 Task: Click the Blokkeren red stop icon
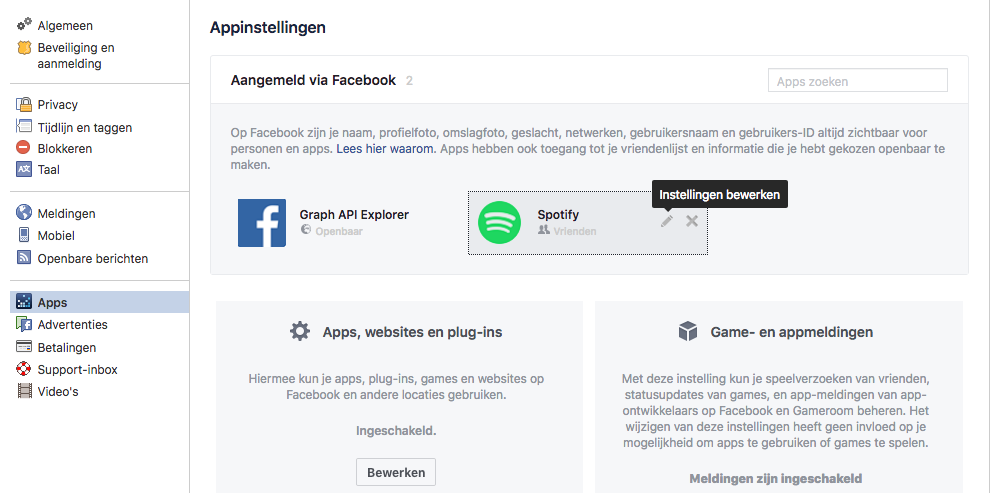[x=25, y=148]
